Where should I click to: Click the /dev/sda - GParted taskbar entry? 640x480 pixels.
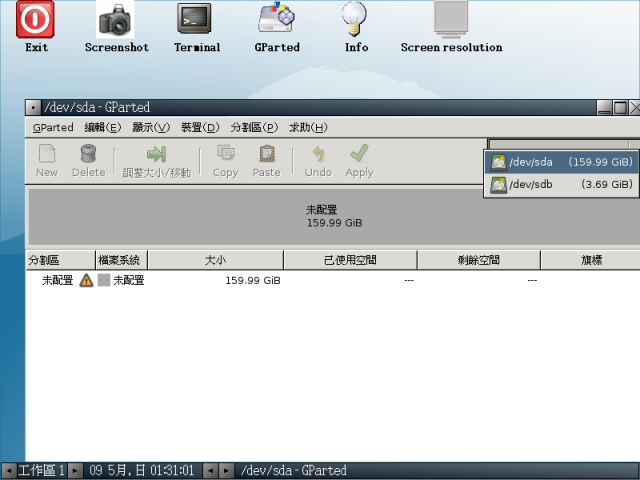click(293, 471)
